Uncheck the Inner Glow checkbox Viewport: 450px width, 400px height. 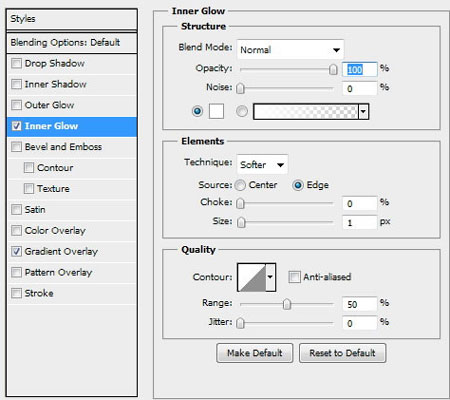click(16, 126)
